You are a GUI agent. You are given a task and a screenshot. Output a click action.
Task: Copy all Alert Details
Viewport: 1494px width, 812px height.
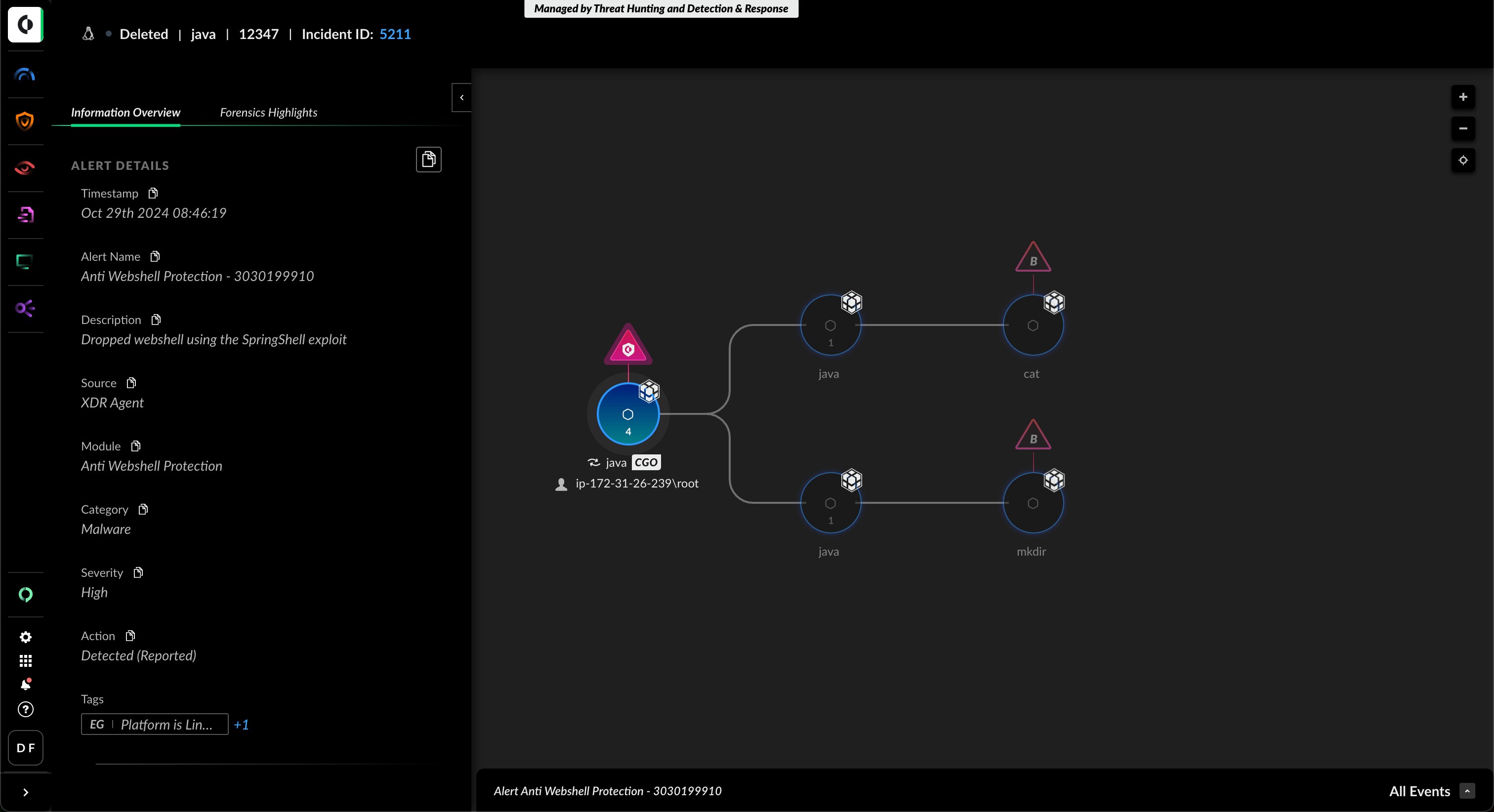point(429,160)
